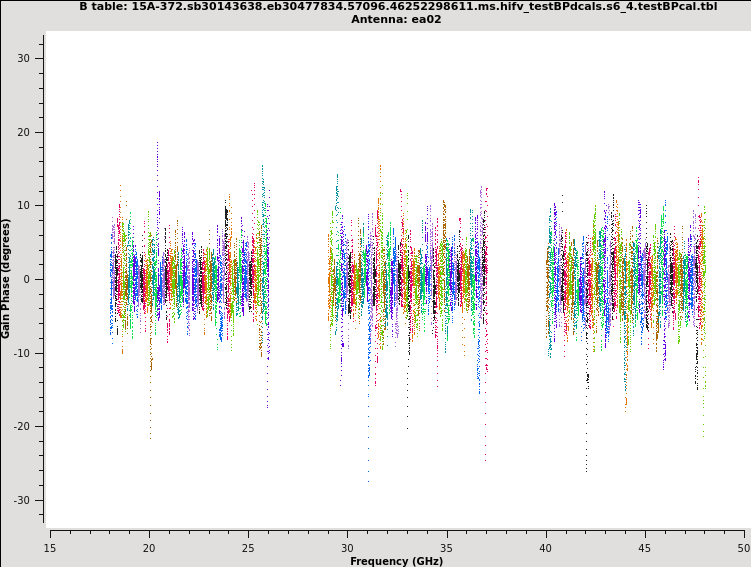Click the 25 tick label on frequency axis
The width and height of the screenshot is (751, 567).
[x=248, y=547]
